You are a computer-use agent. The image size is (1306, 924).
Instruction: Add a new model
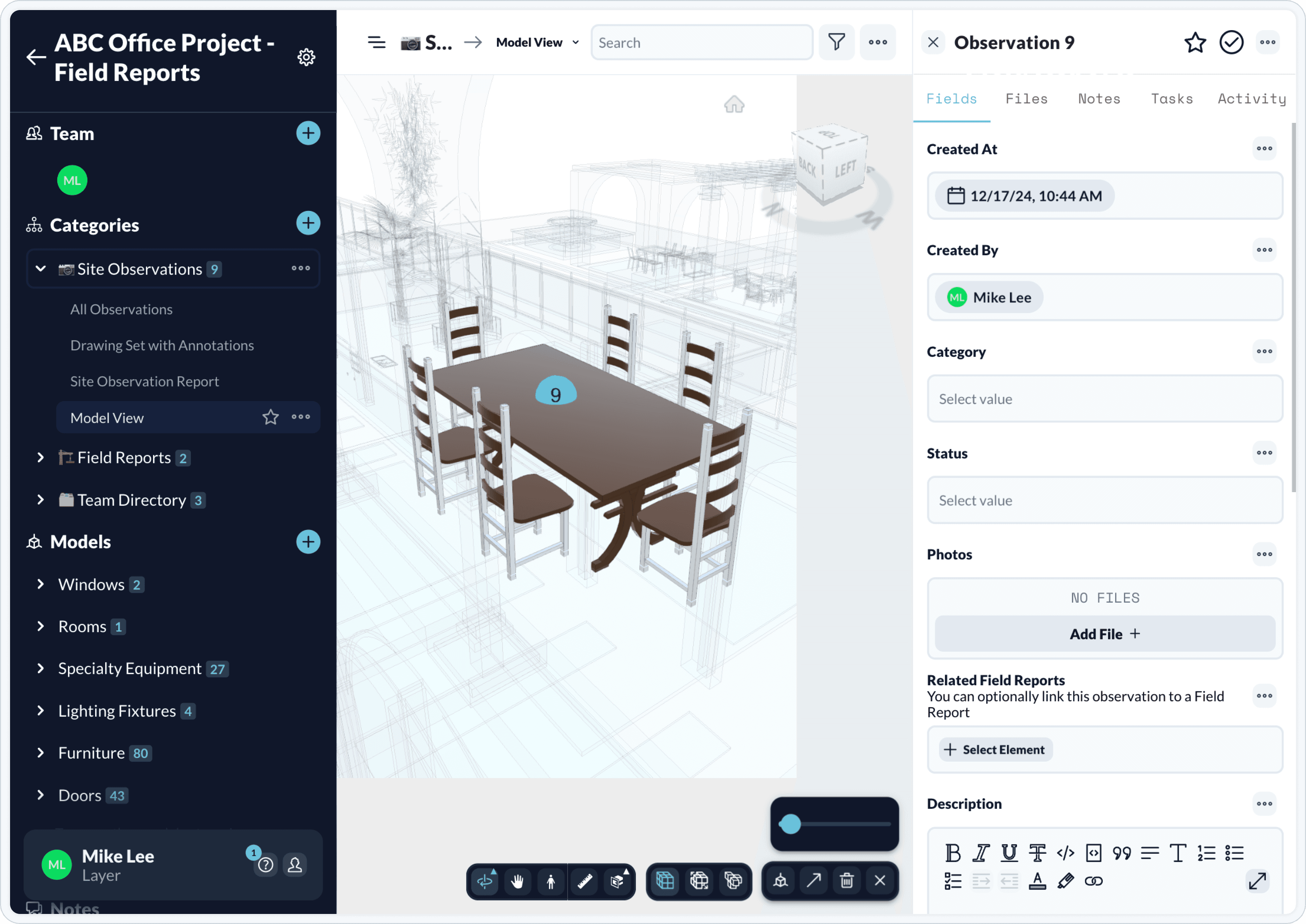[308, 542]
